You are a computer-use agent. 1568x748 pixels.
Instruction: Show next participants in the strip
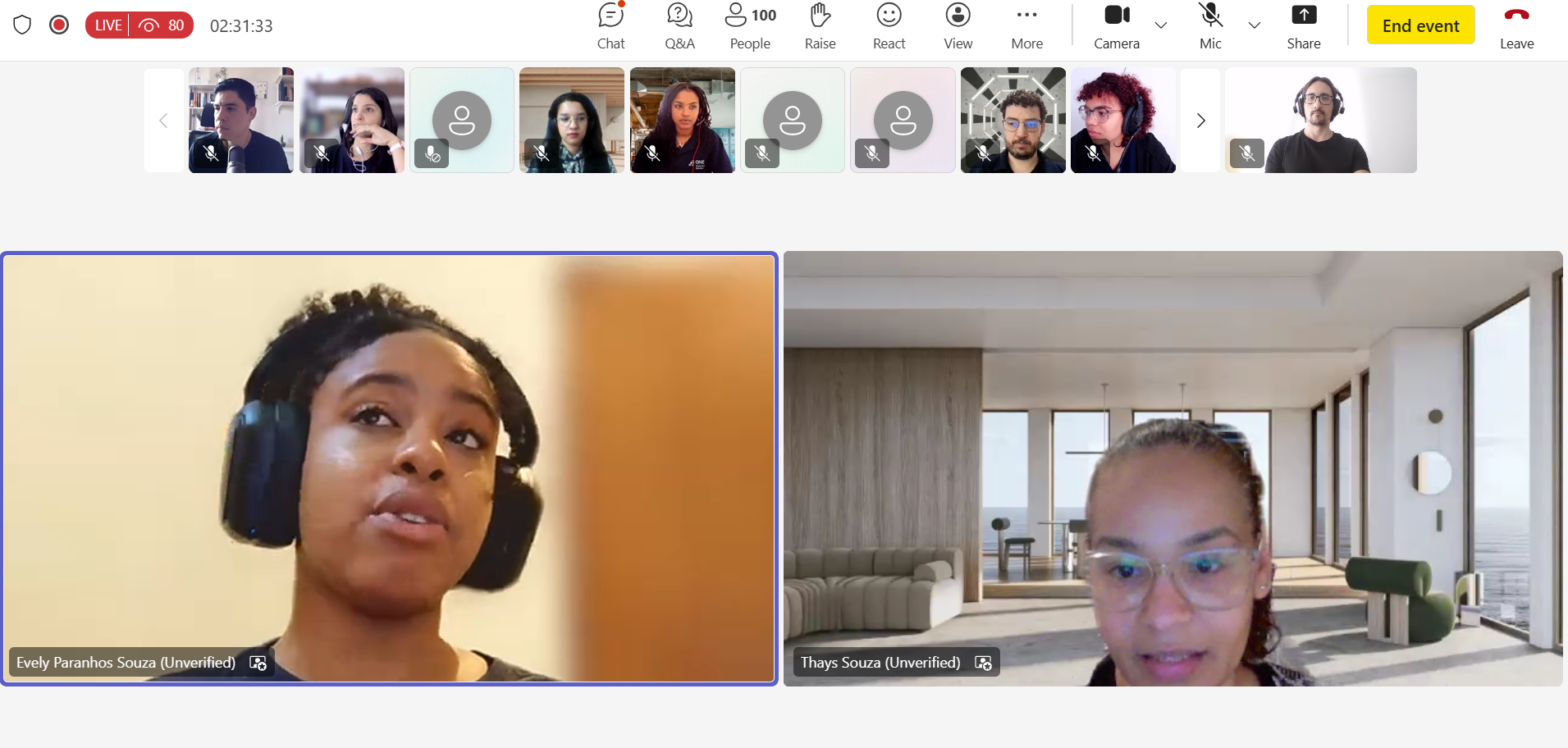tap(1200, 121)
